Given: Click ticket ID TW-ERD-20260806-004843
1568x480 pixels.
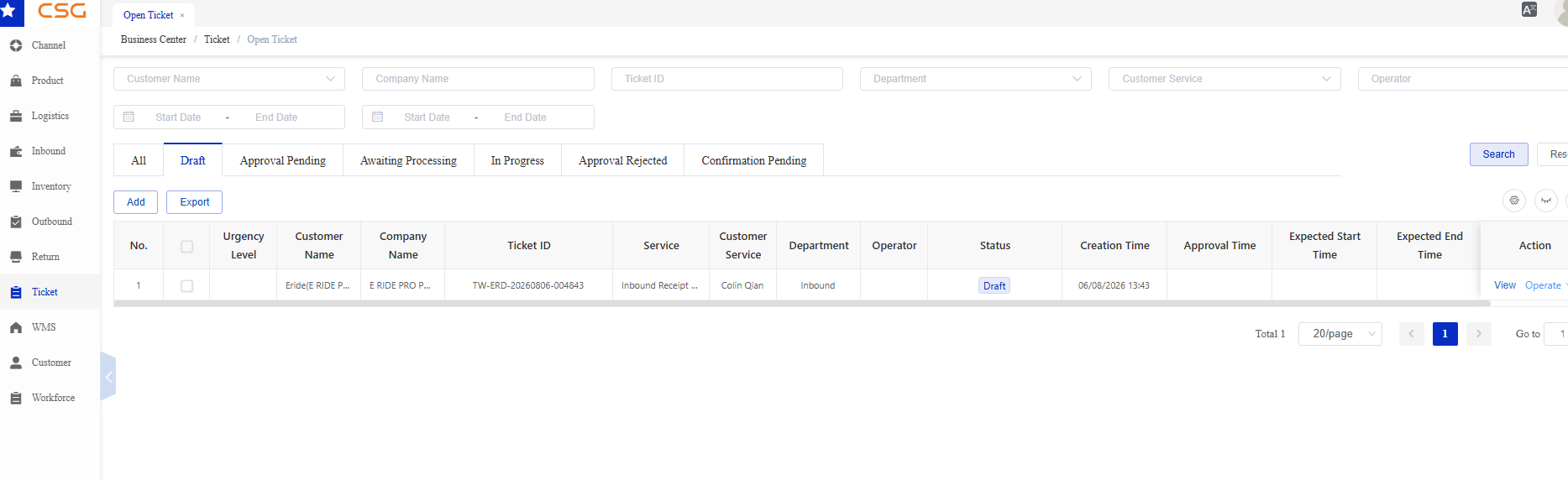Looking at the screenshot, I should point(528,285).
